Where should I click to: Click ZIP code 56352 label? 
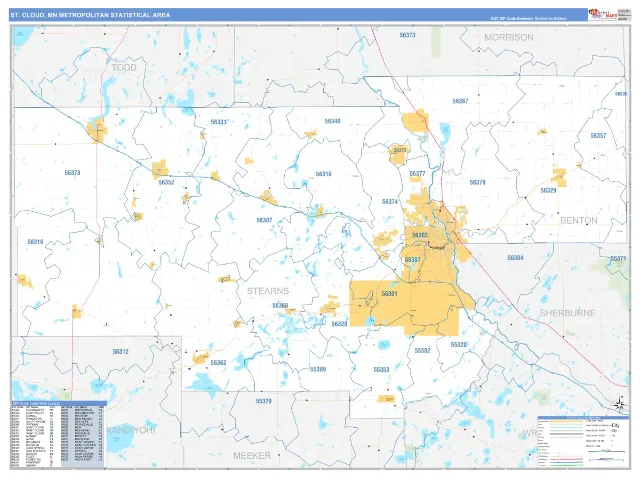click(x=167, y=182)
